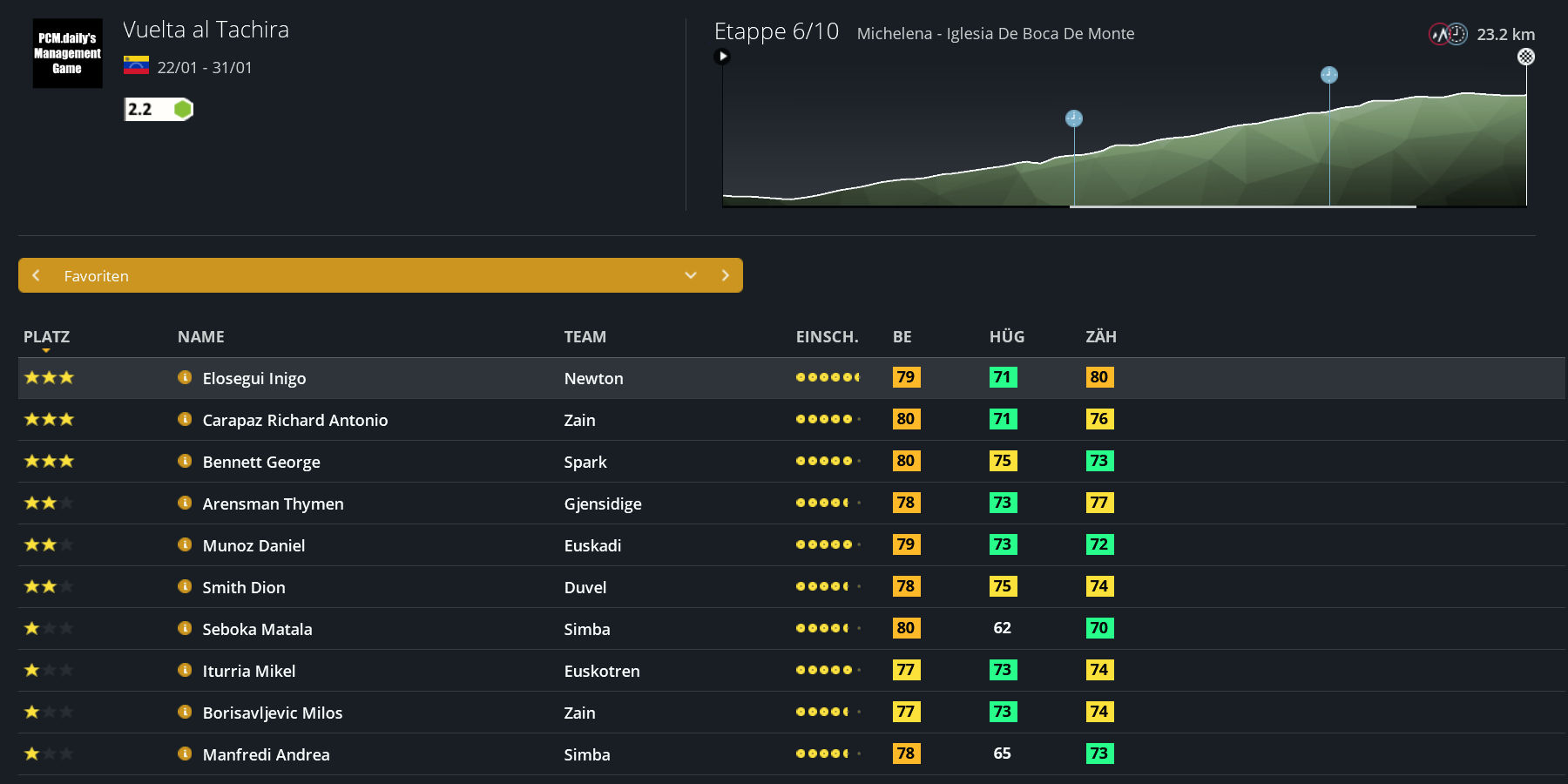Open rider Manfredi Andrea

(x=266, y=754)
